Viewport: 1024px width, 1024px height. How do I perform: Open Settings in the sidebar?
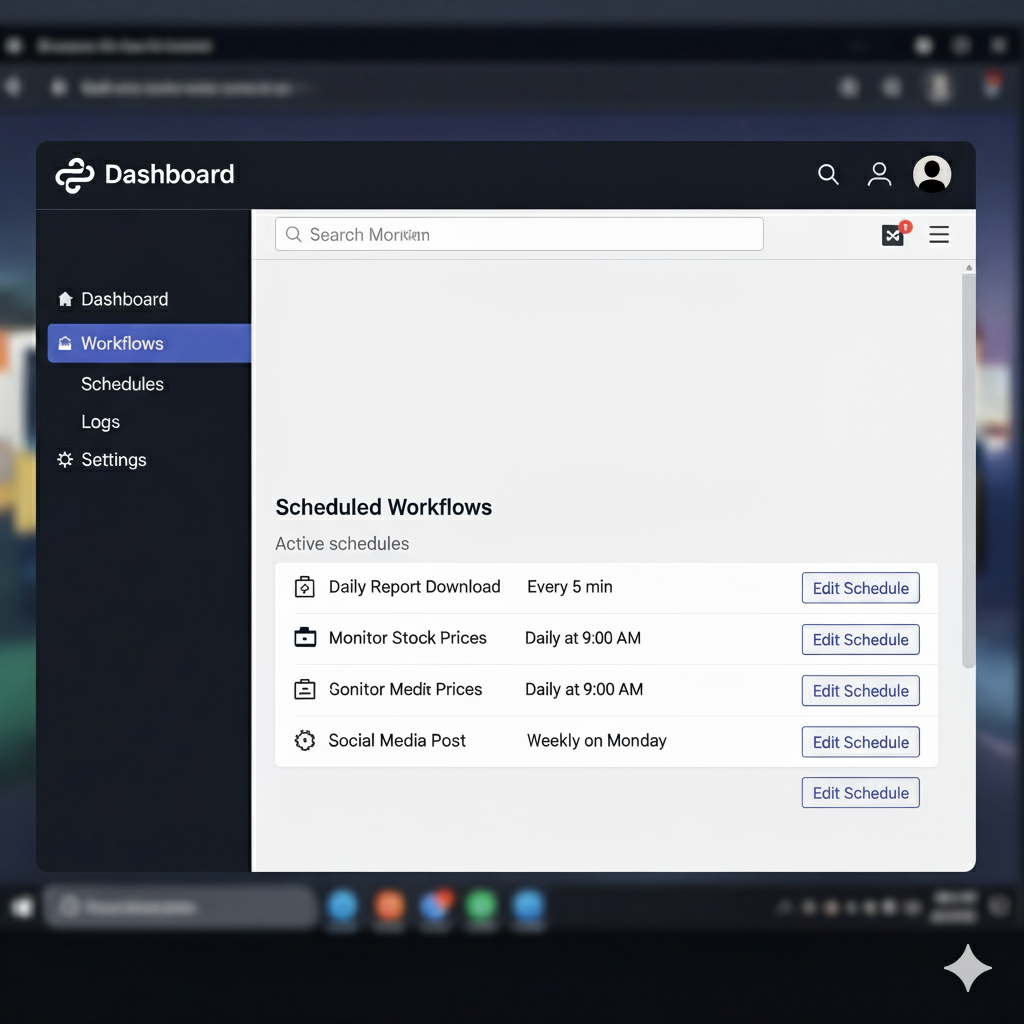114,460
